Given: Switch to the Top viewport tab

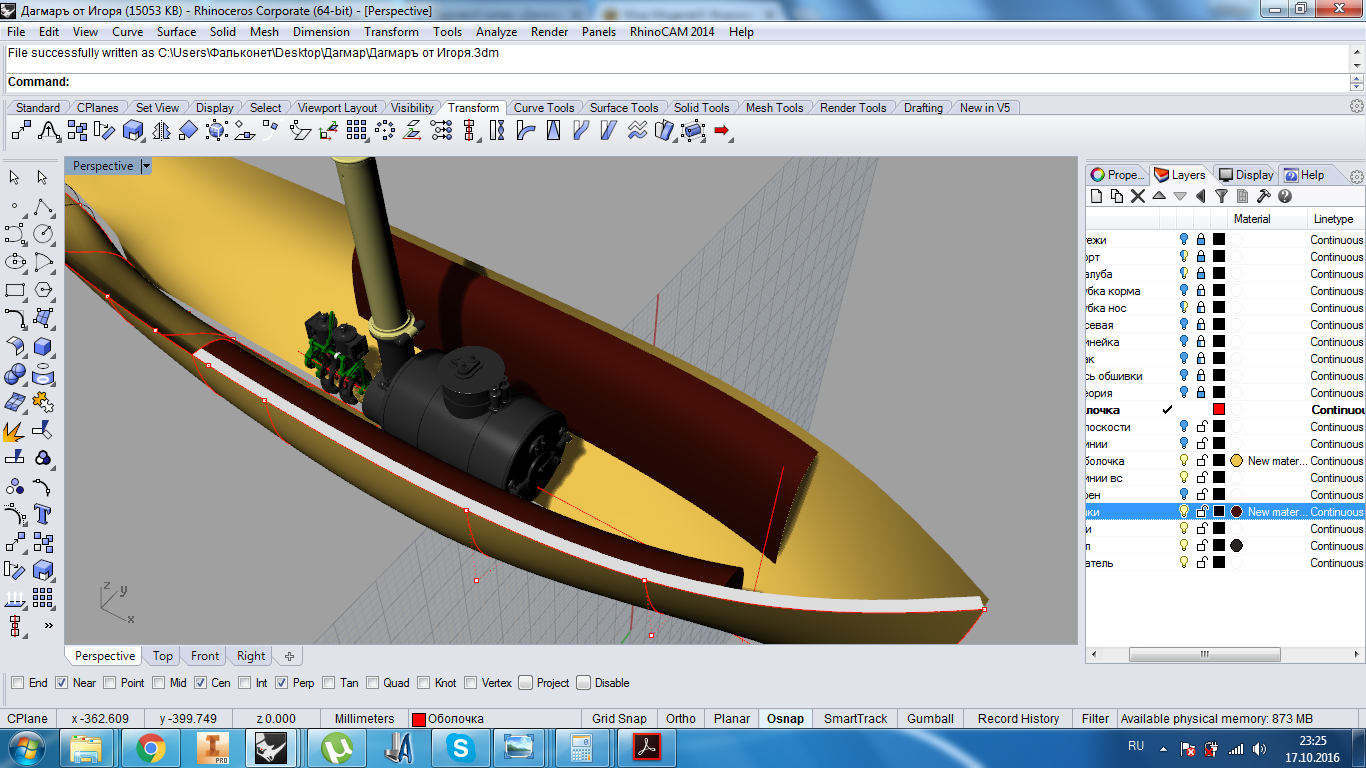Looking at the screenshot, I should point(163,656).
